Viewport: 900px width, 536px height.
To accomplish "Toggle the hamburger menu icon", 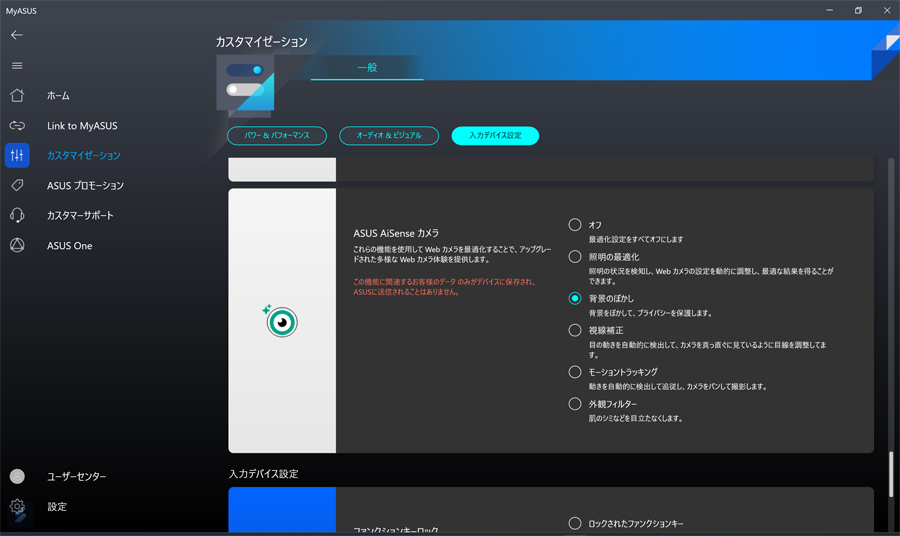I will pos(17,65).
